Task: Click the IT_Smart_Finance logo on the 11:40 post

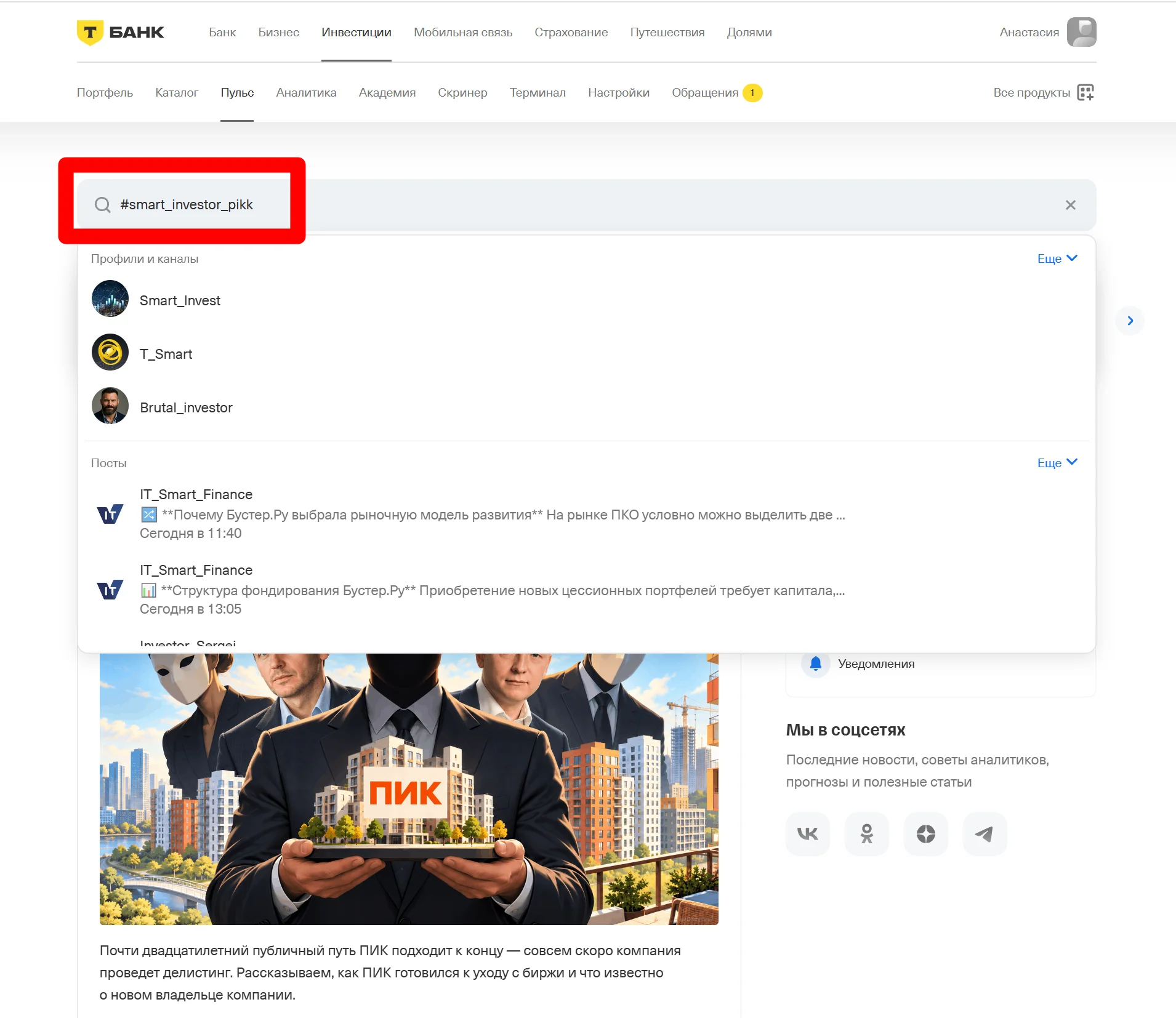Action: (110, 514)
